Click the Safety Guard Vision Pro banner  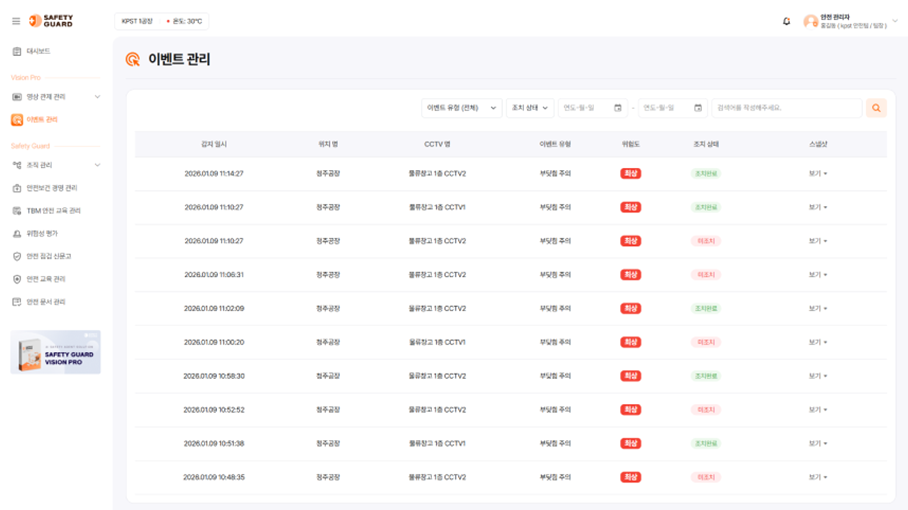tap(56, 352)
